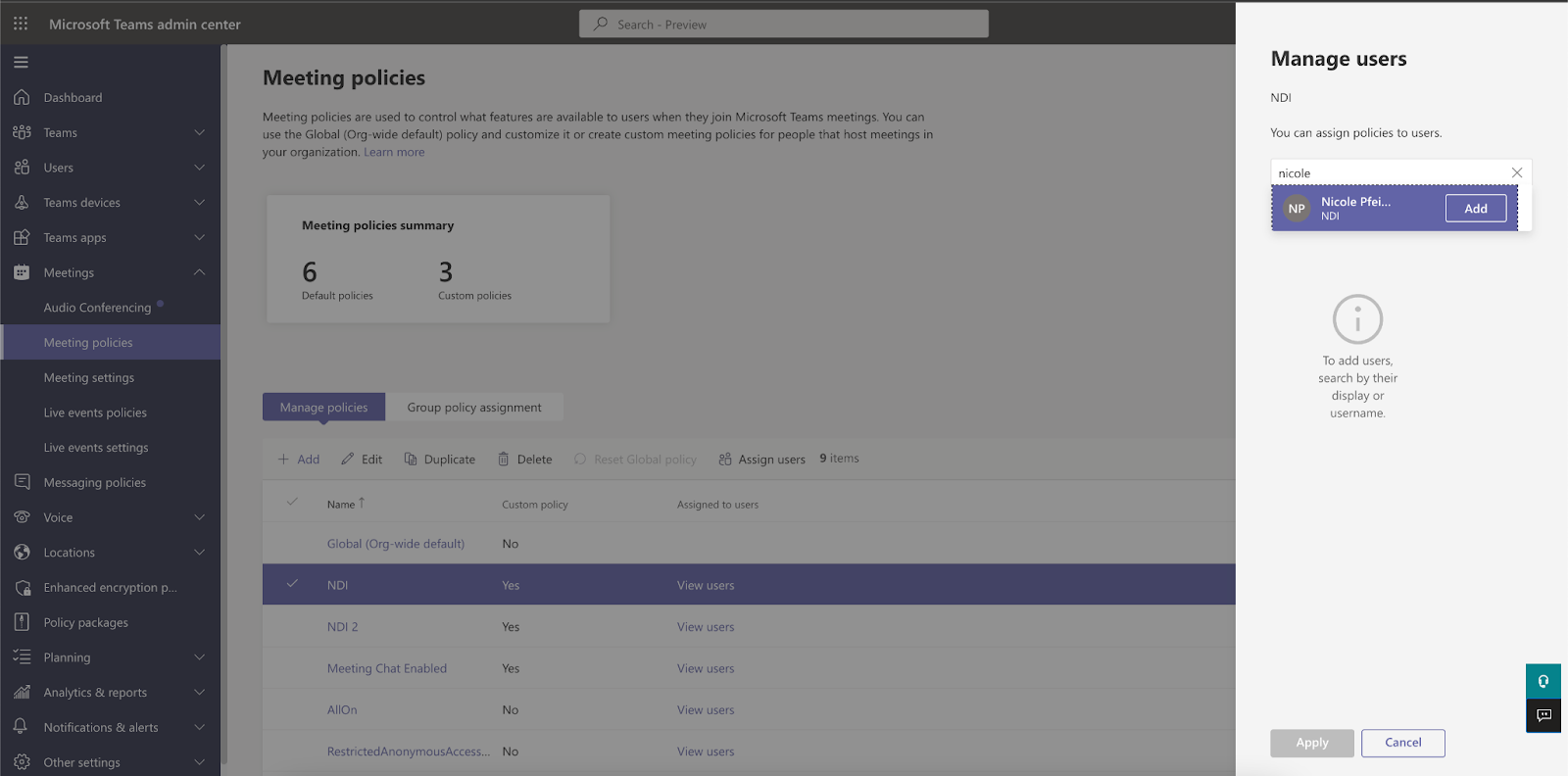Click the Messaging policies icon
1568x776 pixels.
point(22,482)
